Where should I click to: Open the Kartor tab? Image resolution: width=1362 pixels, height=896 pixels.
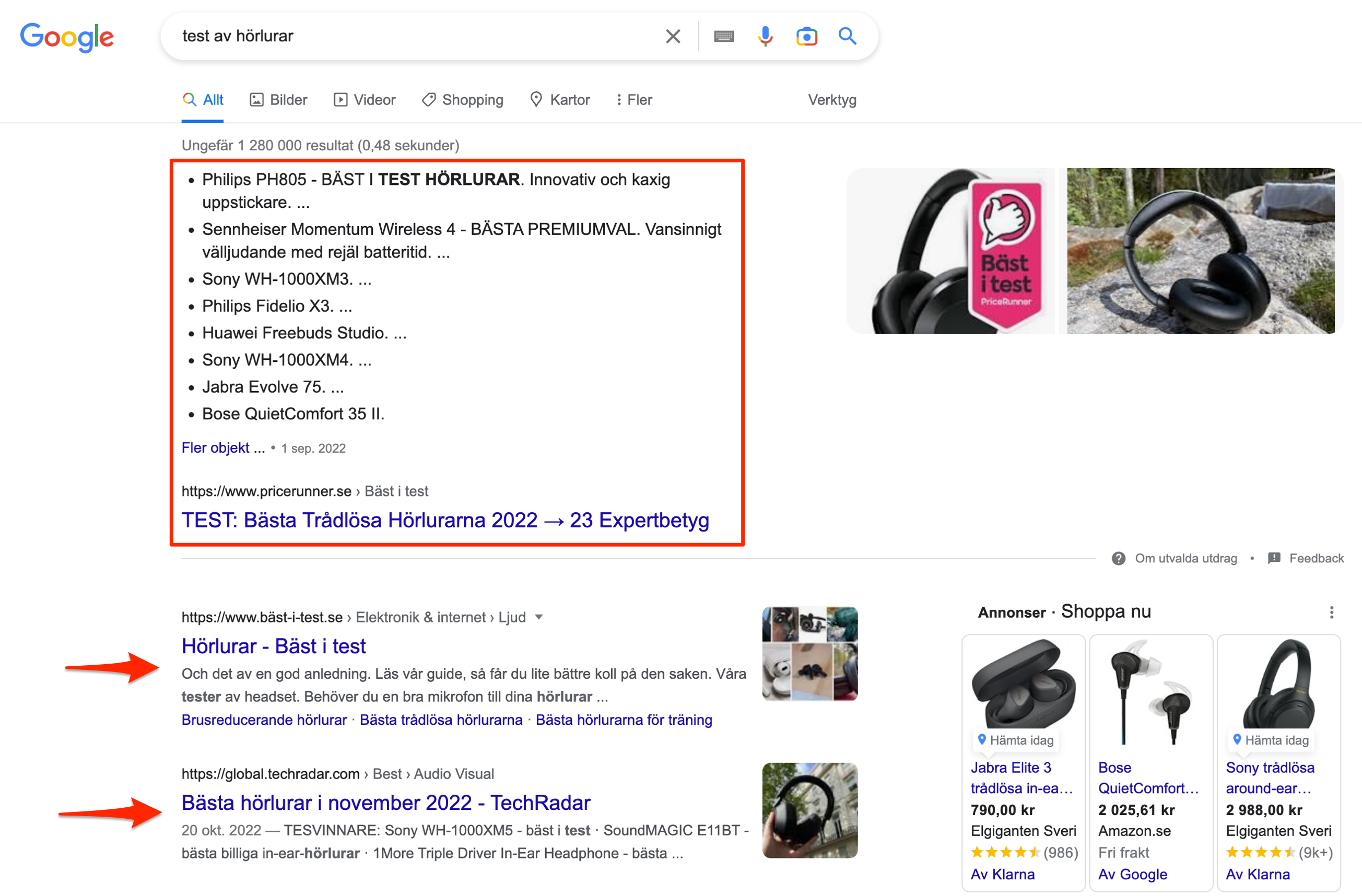point(560,100)
